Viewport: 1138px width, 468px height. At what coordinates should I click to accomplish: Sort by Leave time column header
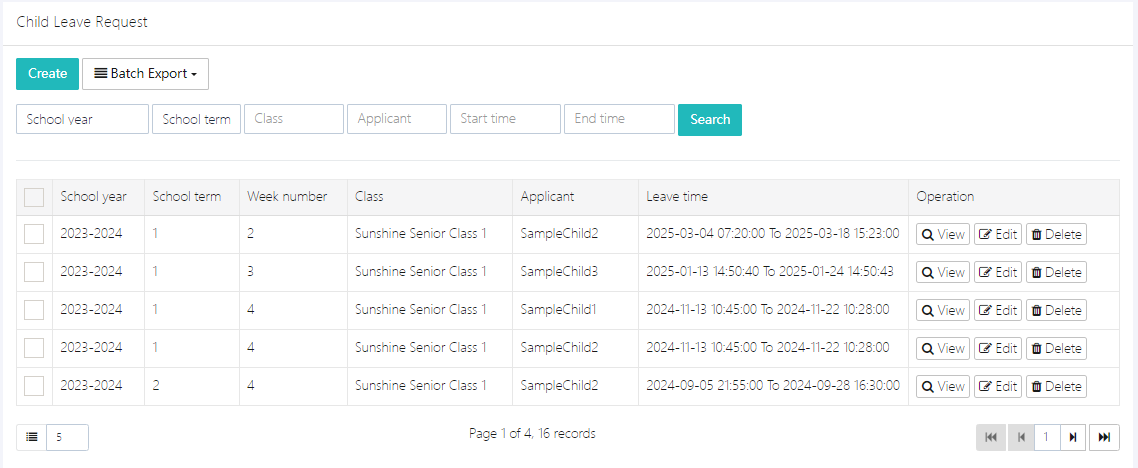click(677, 197)
